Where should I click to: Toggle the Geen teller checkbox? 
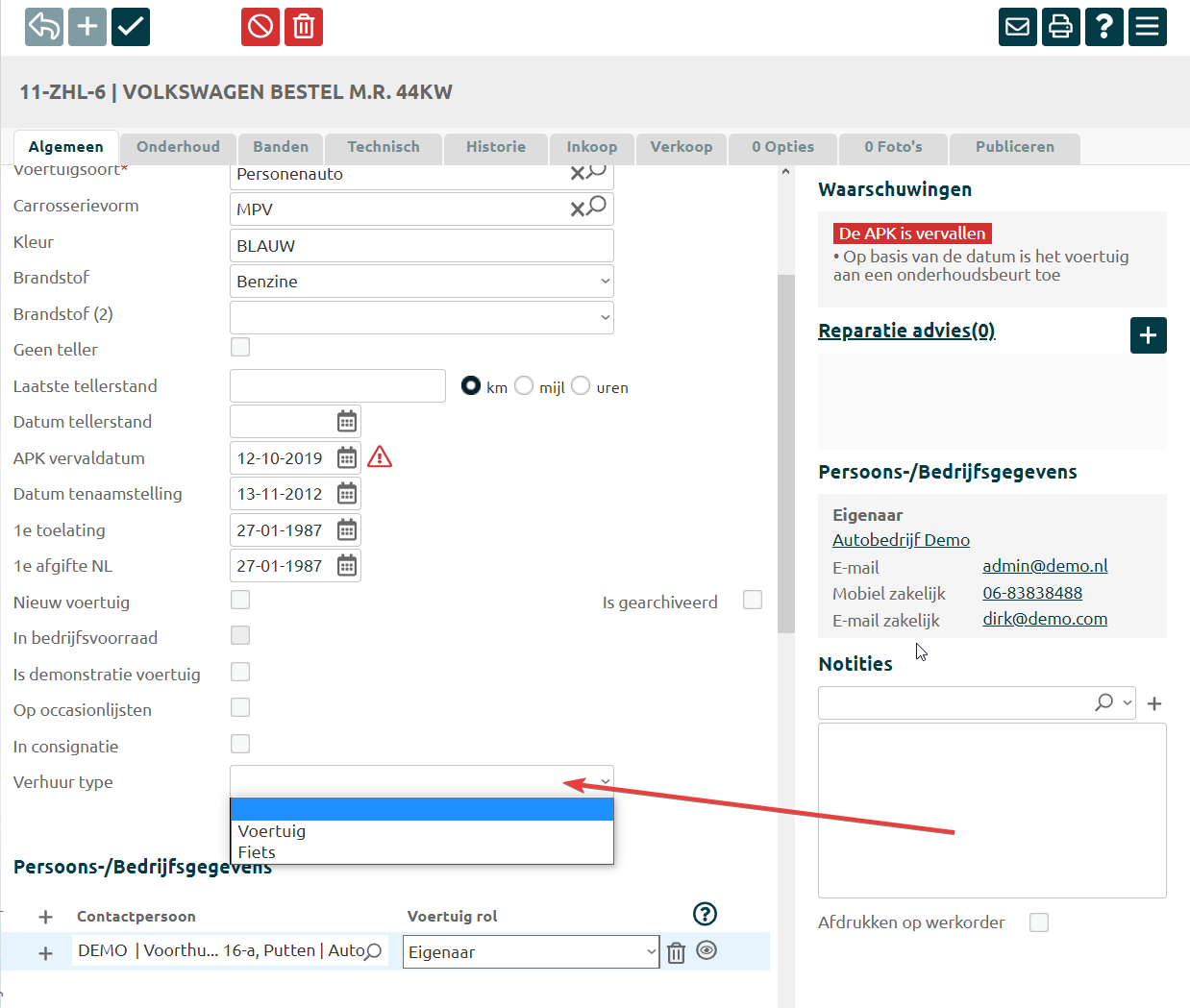pos(240,347)
